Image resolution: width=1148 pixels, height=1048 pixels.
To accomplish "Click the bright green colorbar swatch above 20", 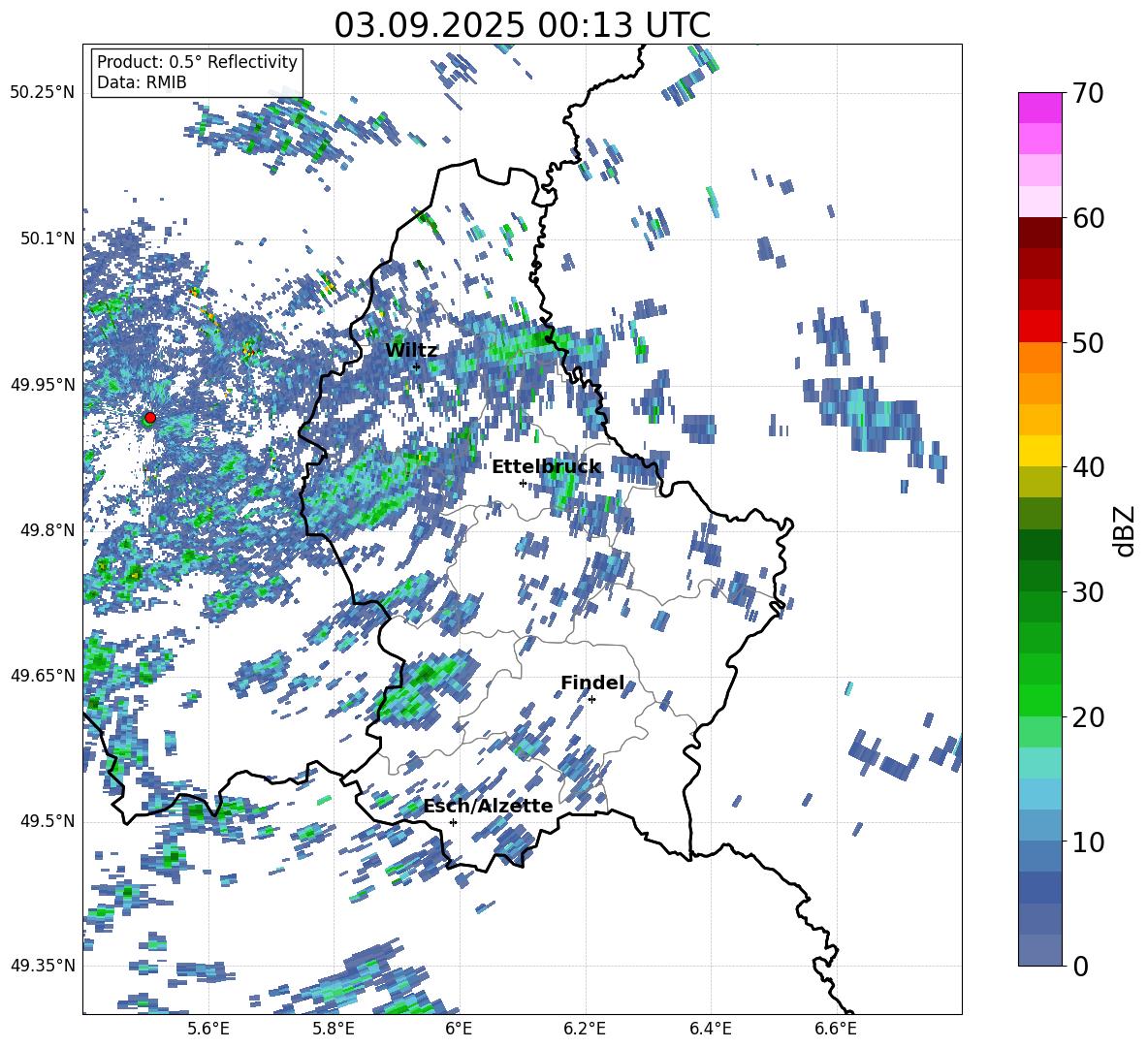I will pos(1039,700).
